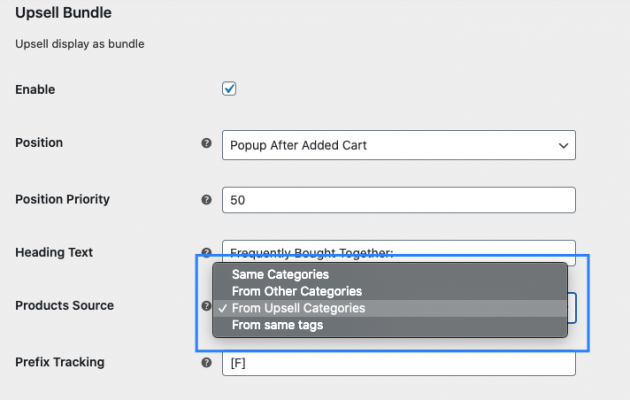
Task: Click the Position Priority label text
Action: 62,199
